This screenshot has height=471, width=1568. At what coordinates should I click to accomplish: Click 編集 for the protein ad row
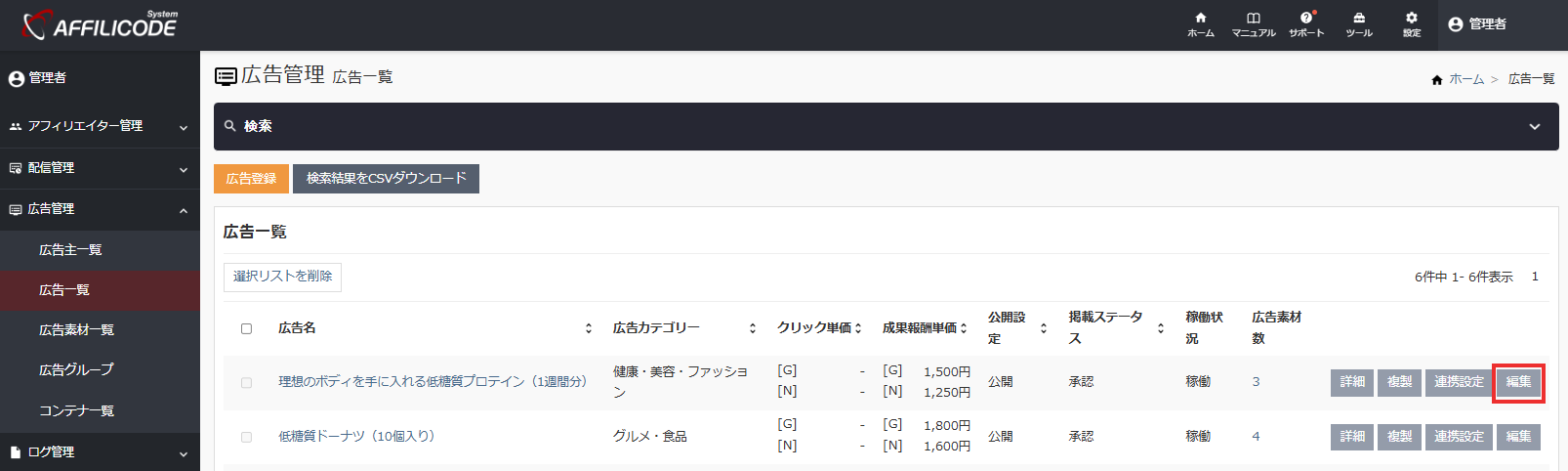click(x=1518, y=382)
